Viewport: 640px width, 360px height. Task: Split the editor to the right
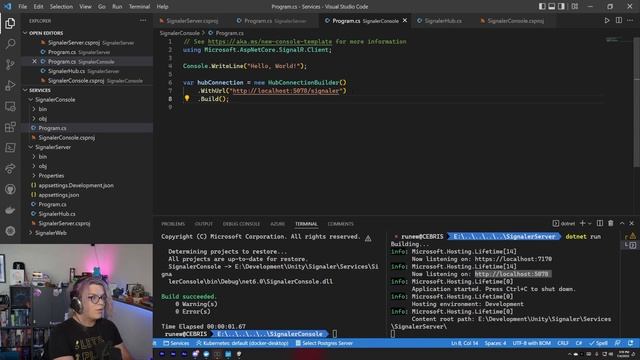point(619,20)
